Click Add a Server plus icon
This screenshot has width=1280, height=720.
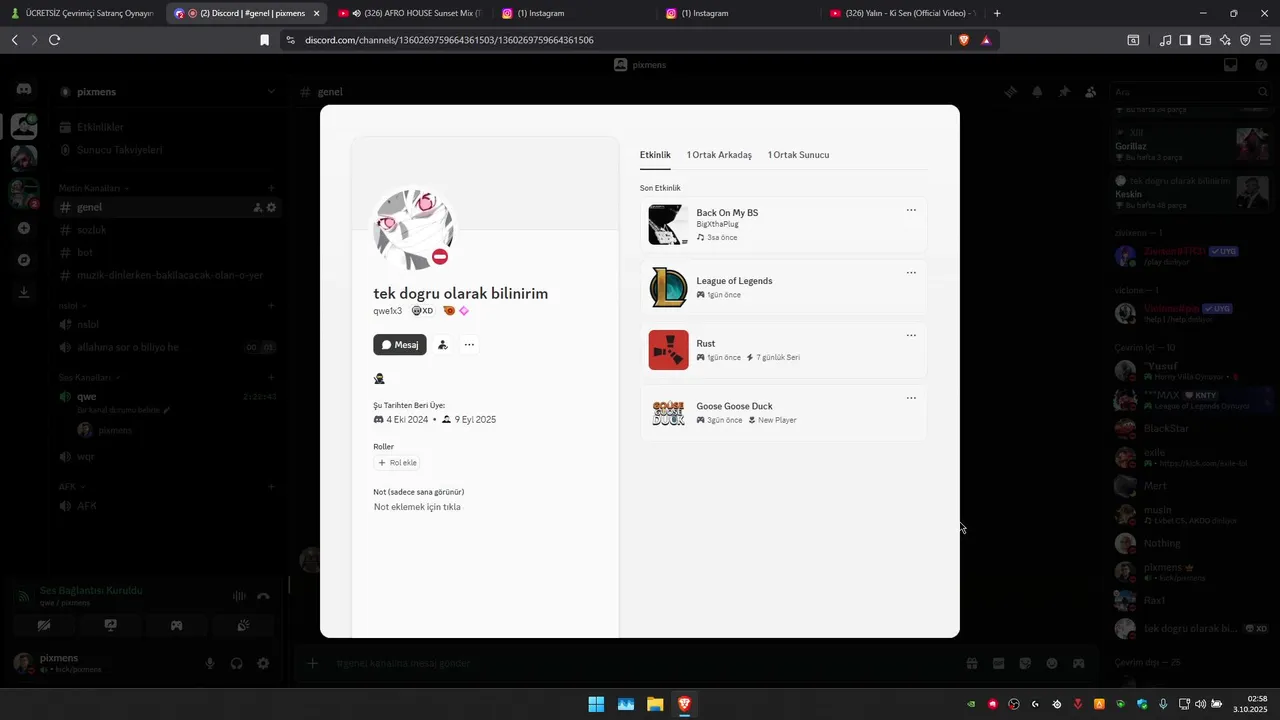pos(24,228)
